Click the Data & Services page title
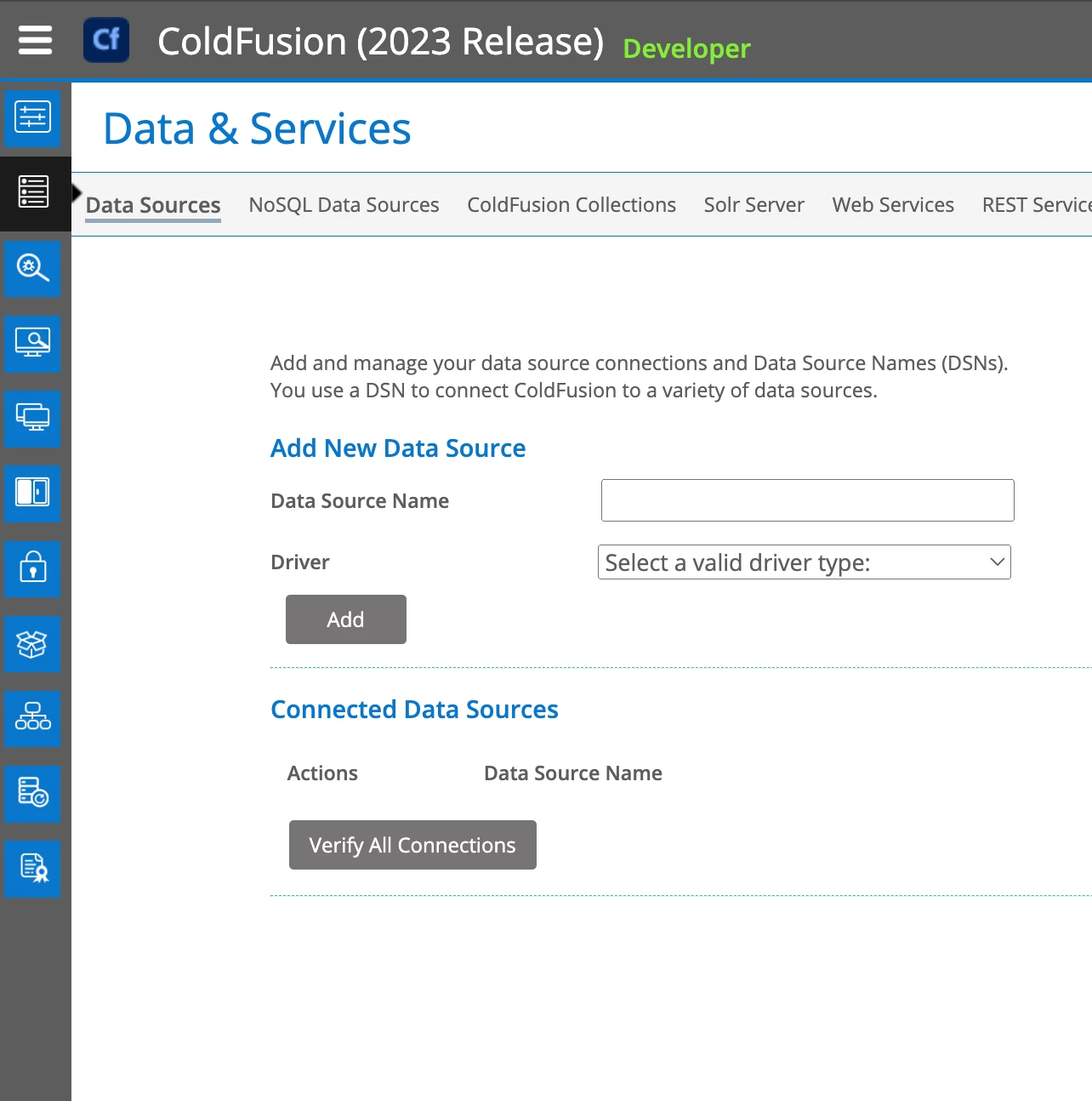Image resolution: width=1092 pixels, height=1101 pixels. (x=257, y=129)
